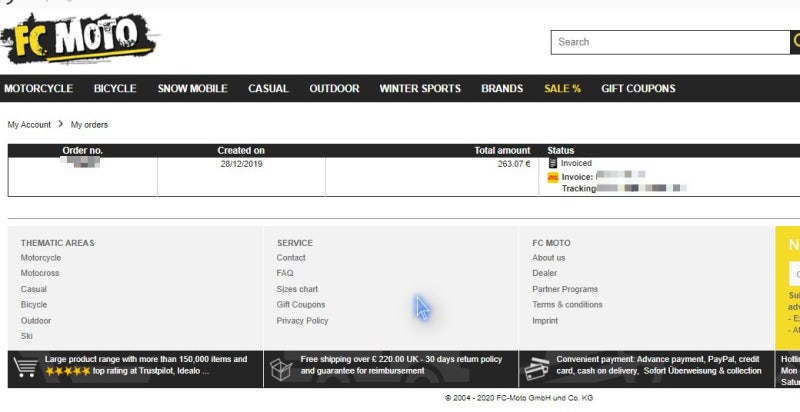Click the blurred order number cell
This screenshot has width=800, height=412.
pos(82,162)
